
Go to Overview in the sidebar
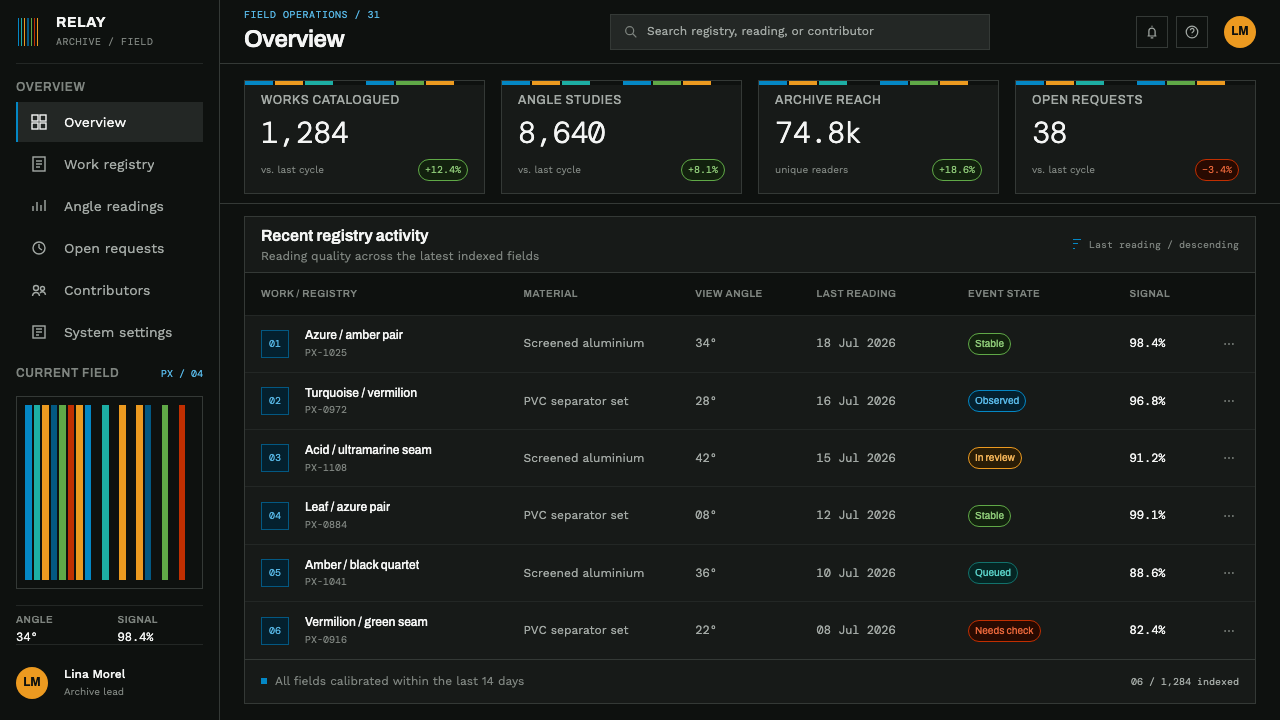109,122
